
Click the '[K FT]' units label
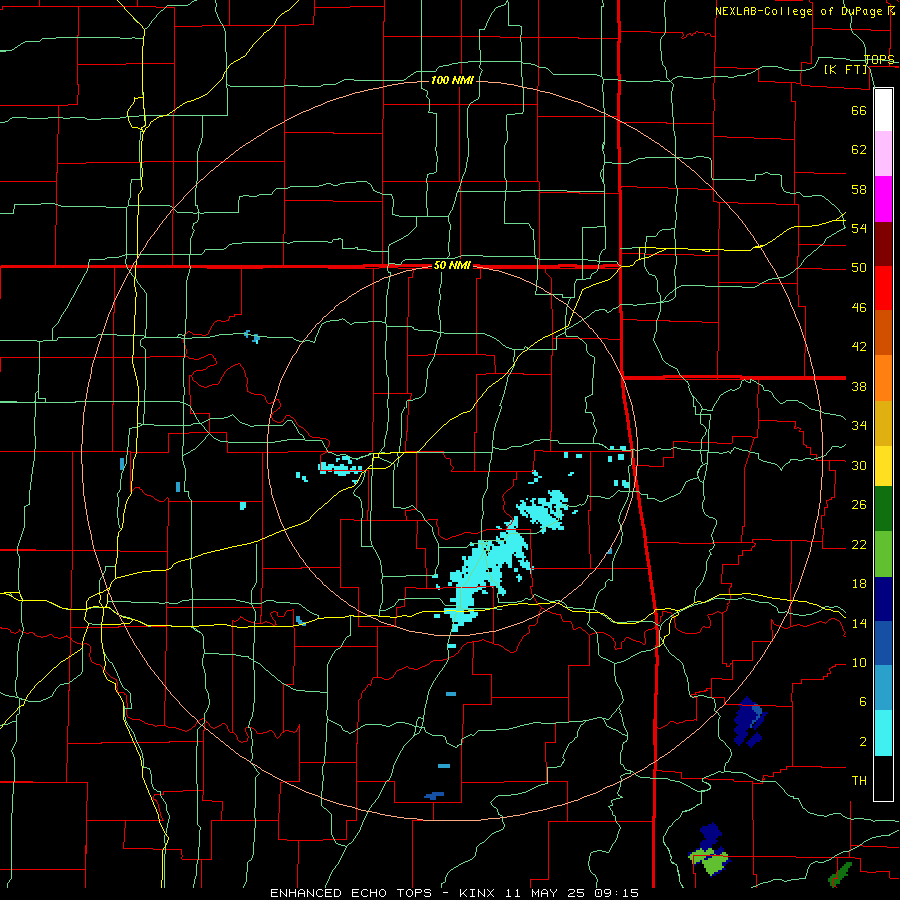846,70
